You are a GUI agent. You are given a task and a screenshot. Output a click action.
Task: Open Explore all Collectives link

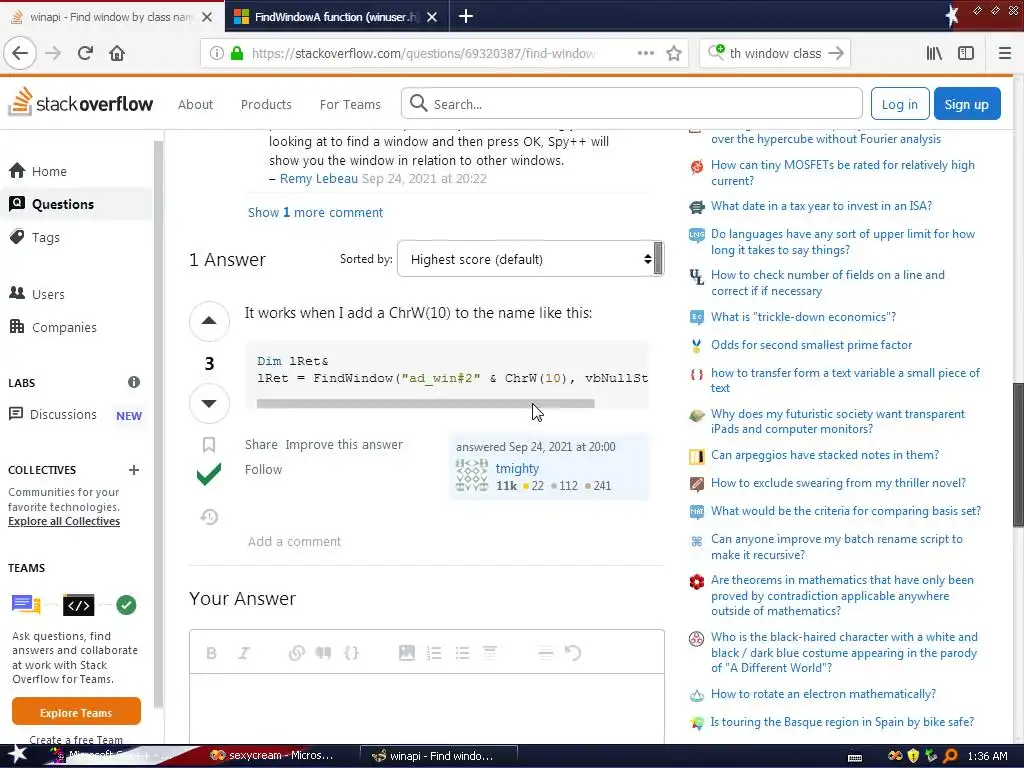64,521
